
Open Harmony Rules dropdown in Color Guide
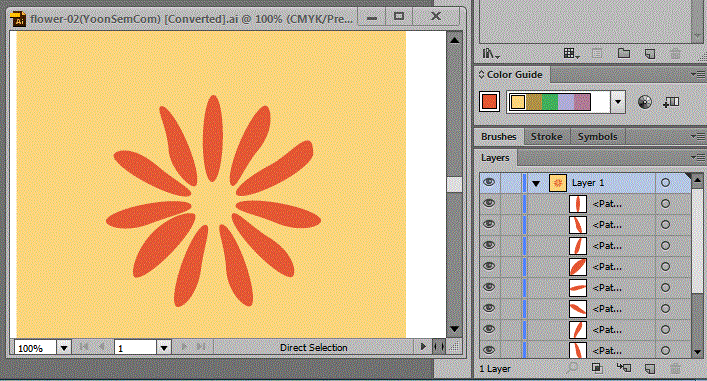pos(618,102)
